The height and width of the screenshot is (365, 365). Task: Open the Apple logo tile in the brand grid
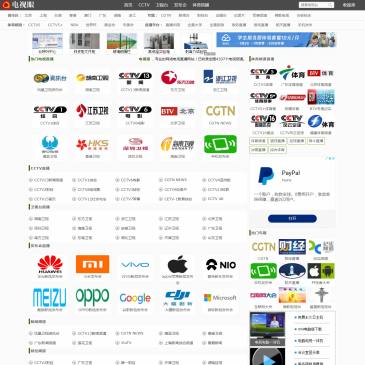click(177, 264)
